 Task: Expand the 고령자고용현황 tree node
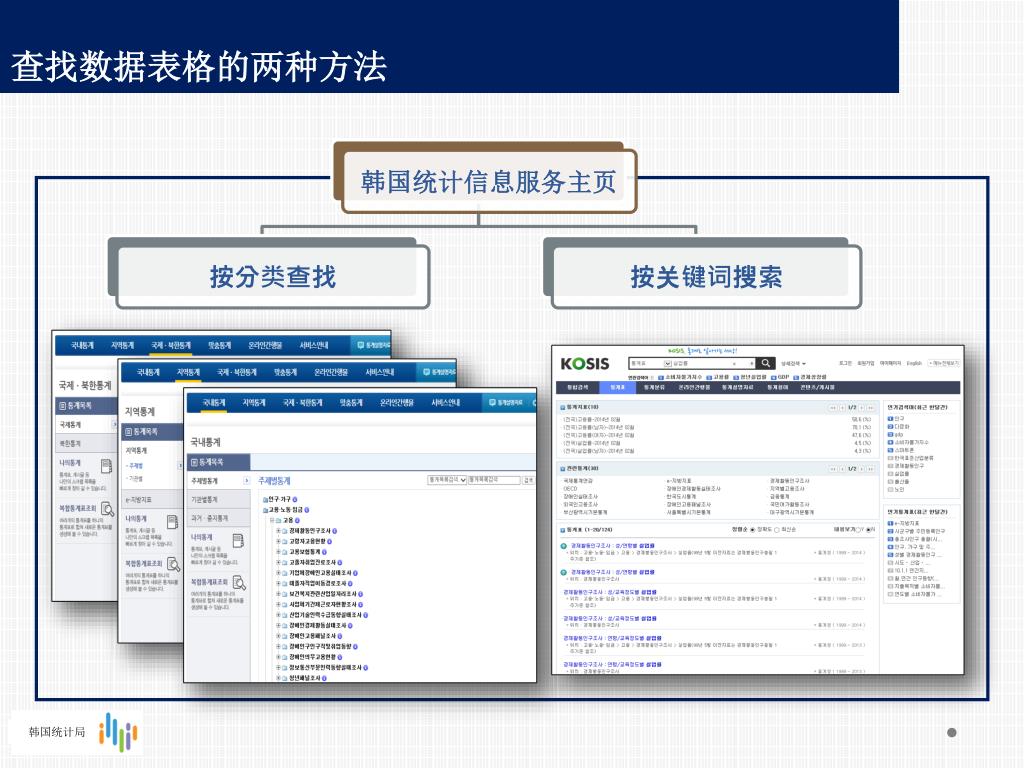[x=278, y=541]
